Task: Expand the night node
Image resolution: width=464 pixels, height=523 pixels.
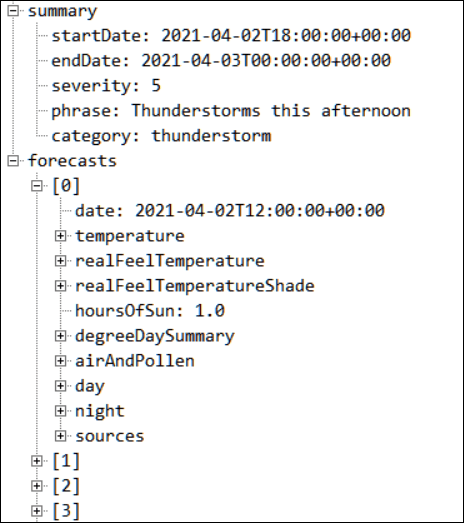Action: (60, 411)
